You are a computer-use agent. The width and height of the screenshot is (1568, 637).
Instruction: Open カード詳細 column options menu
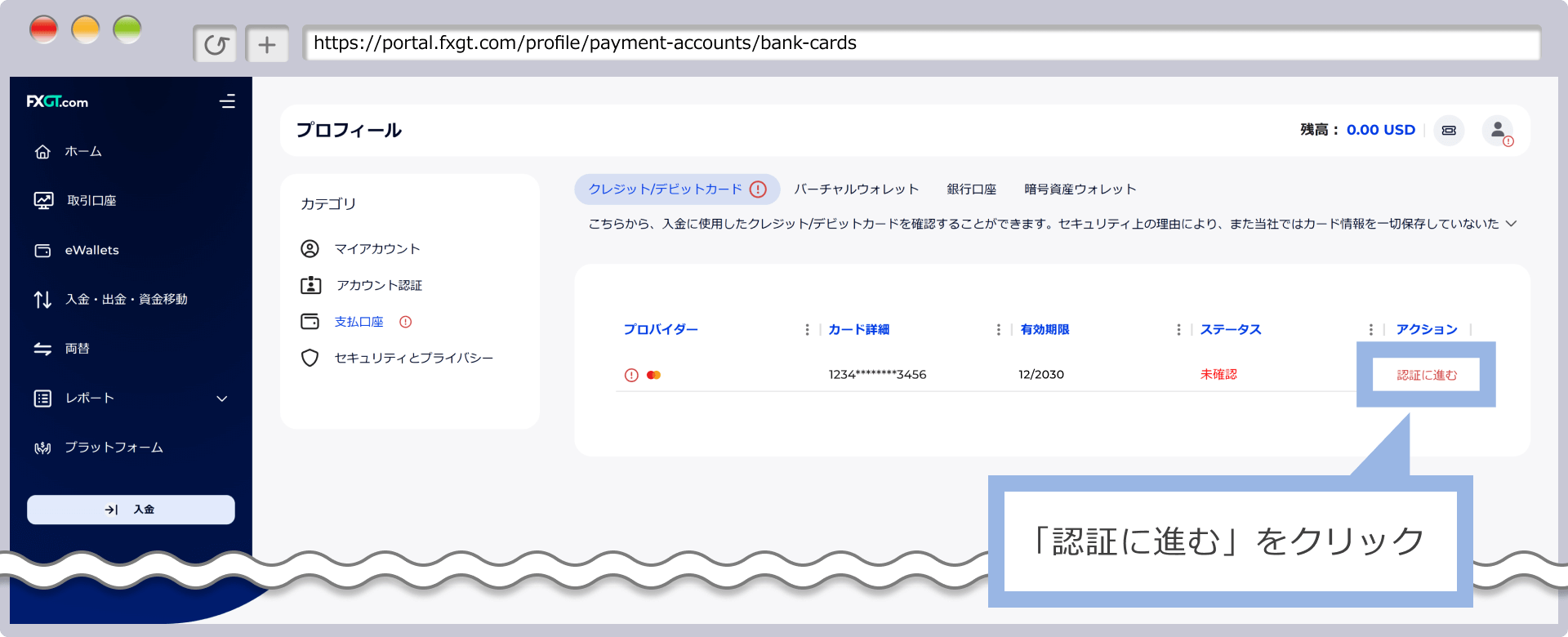pyautogui.click(x=999, y=330)
